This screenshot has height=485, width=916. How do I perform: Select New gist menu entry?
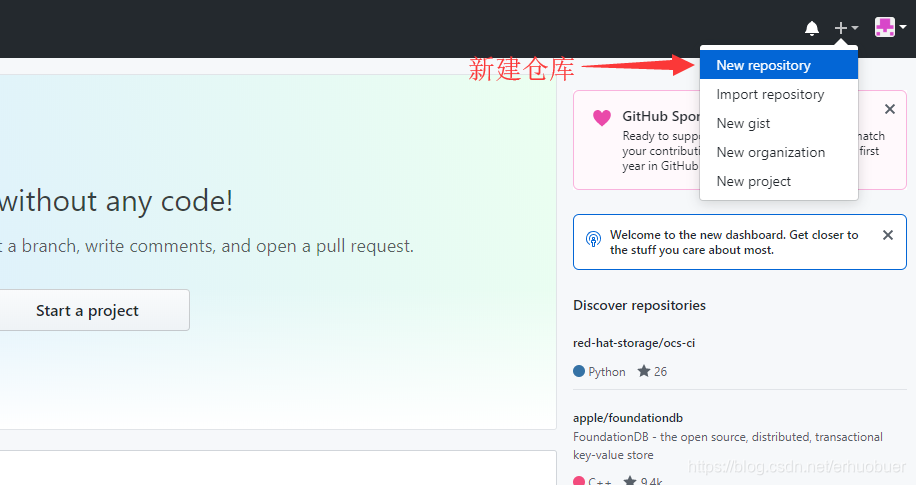click(x=779, y=123)
